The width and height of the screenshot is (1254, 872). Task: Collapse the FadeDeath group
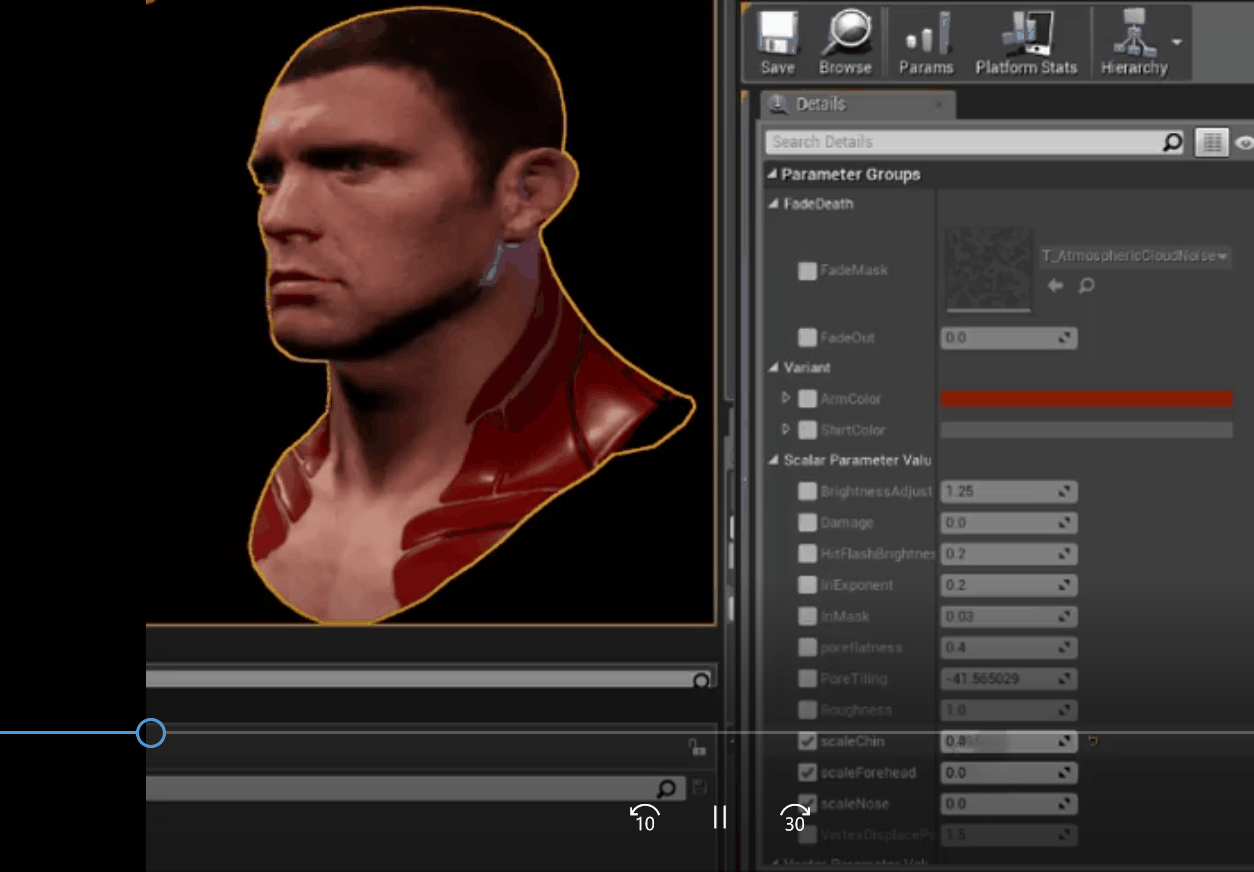773,204
